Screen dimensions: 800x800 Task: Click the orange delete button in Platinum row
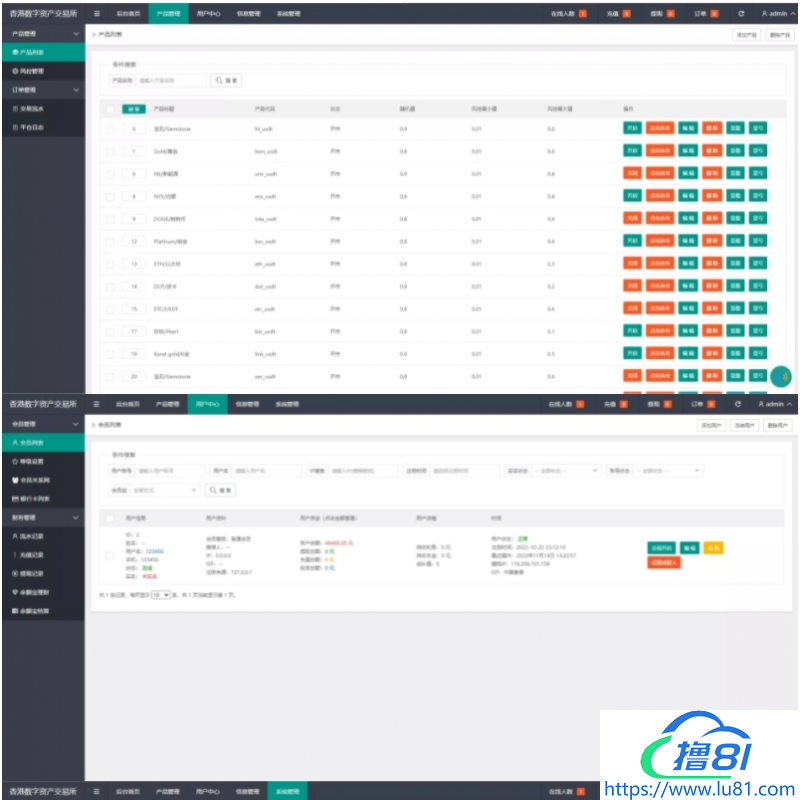711,241
